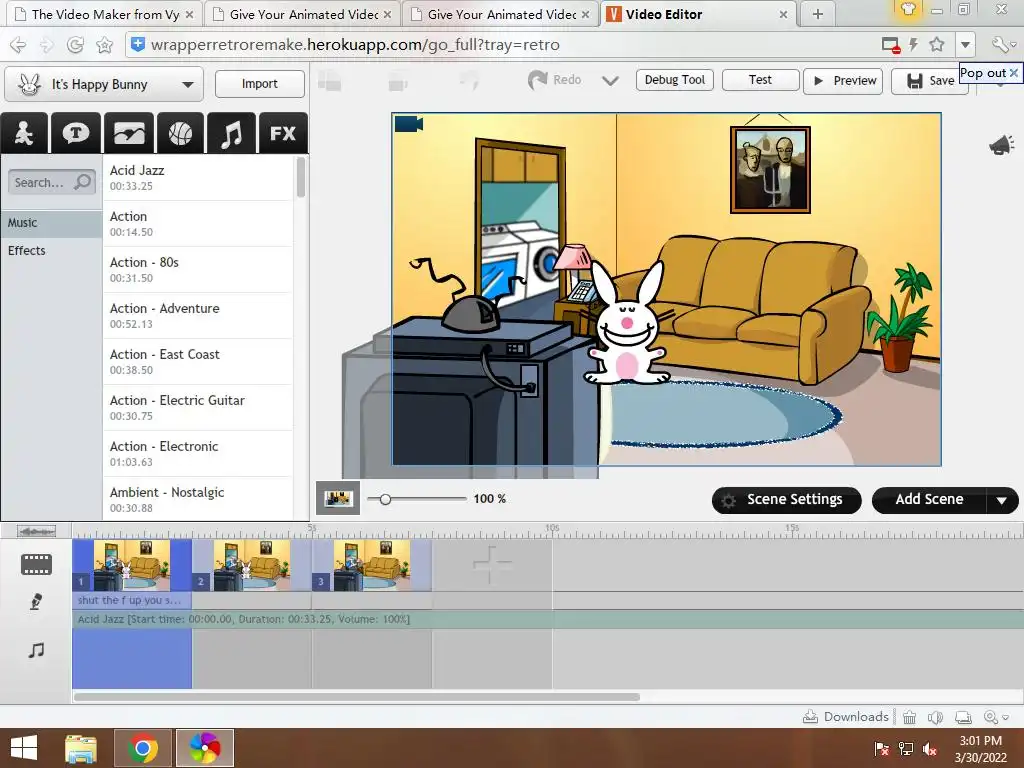Click the browser reload icon
This screenshot has height=768, width=1024.
[75, 45]
